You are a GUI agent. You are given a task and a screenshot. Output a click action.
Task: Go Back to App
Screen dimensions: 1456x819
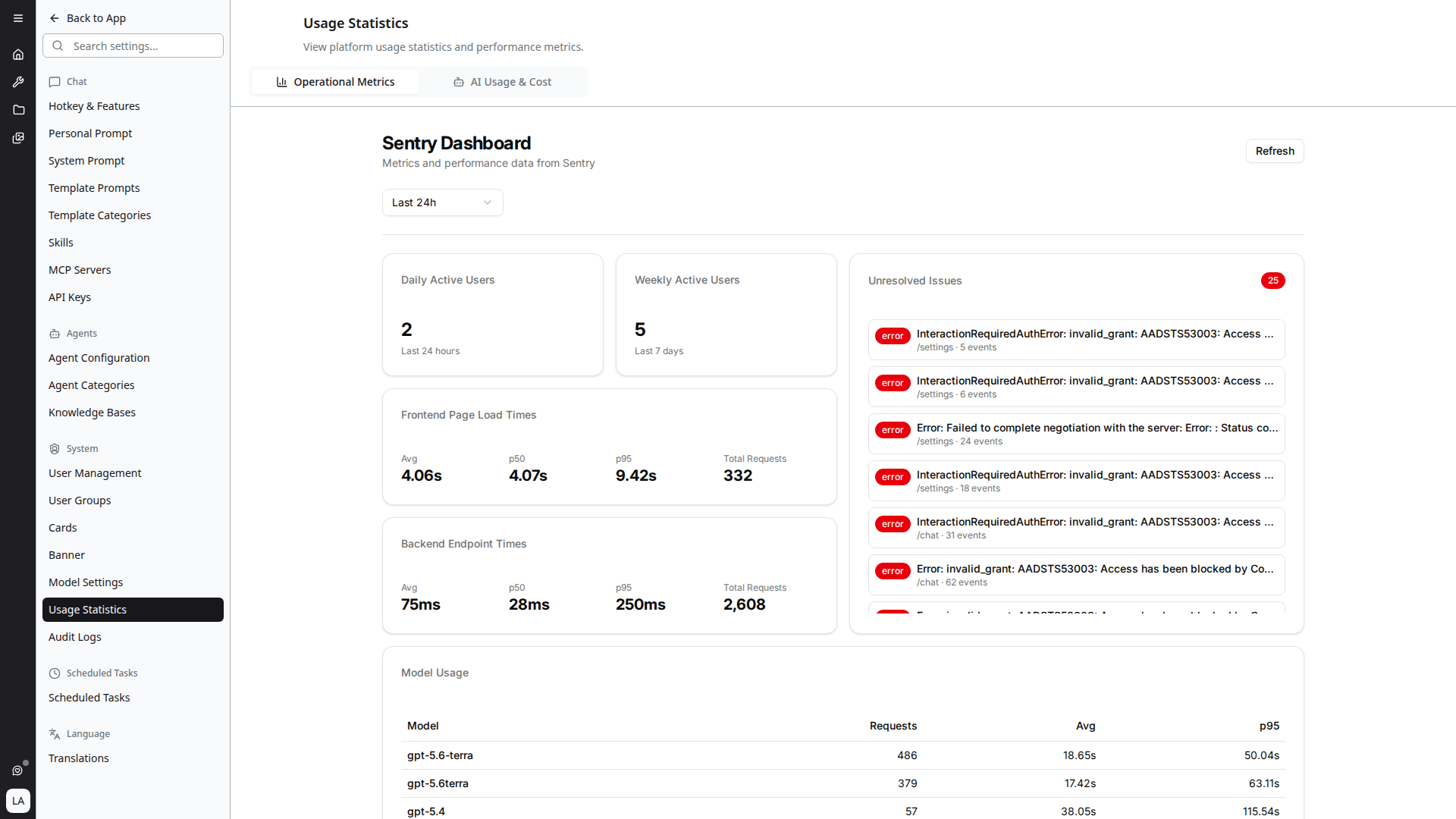[x=87, y=18]
